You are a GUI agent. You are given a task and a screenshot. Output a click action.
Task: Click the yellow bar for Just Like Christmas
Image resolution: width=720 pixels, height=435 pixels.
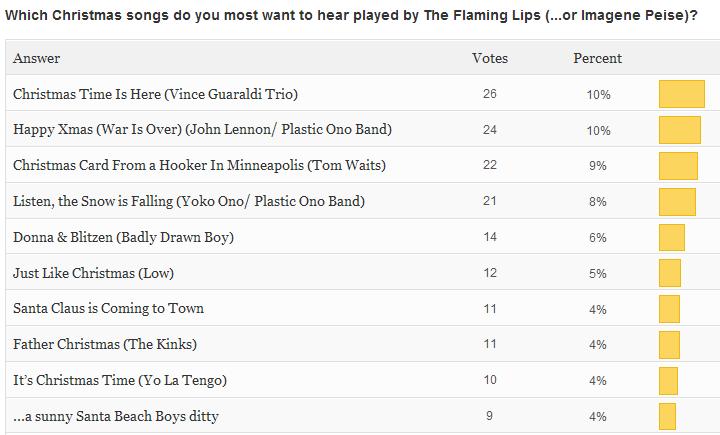tap(669, 273)
